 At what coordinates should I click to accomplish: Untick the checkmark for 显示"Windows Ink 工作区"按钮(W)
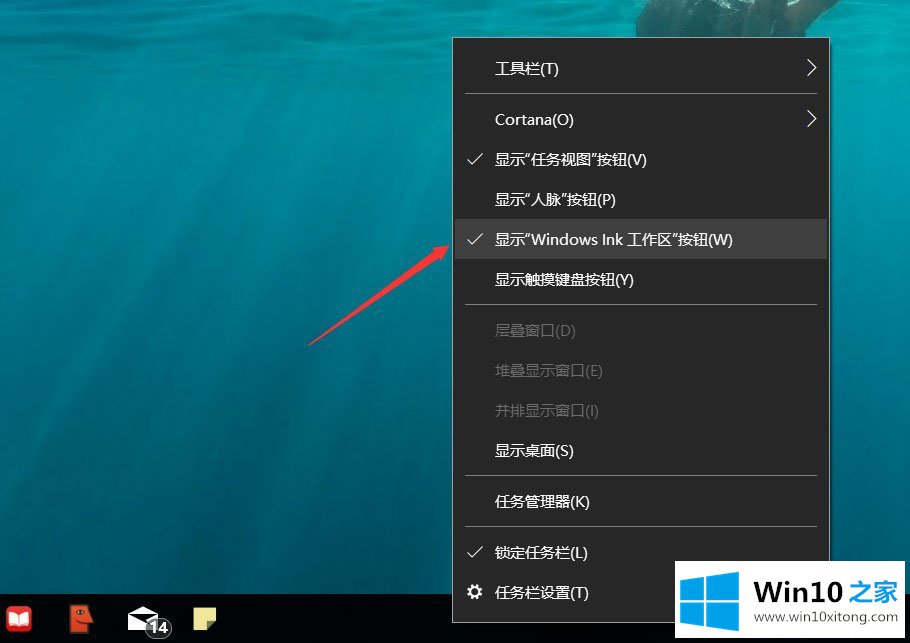[x=475, y=239]
